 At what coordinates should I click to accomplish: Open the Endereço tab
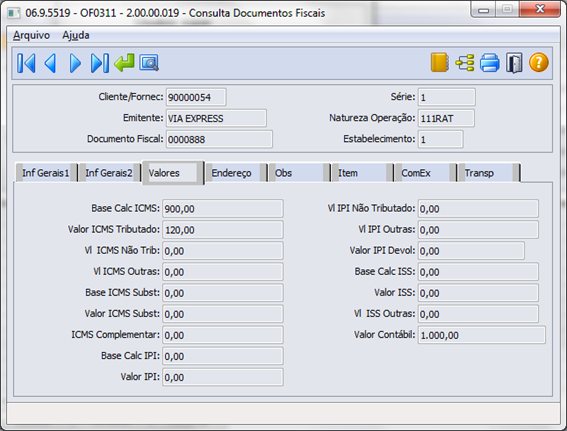tap(236, 173)
